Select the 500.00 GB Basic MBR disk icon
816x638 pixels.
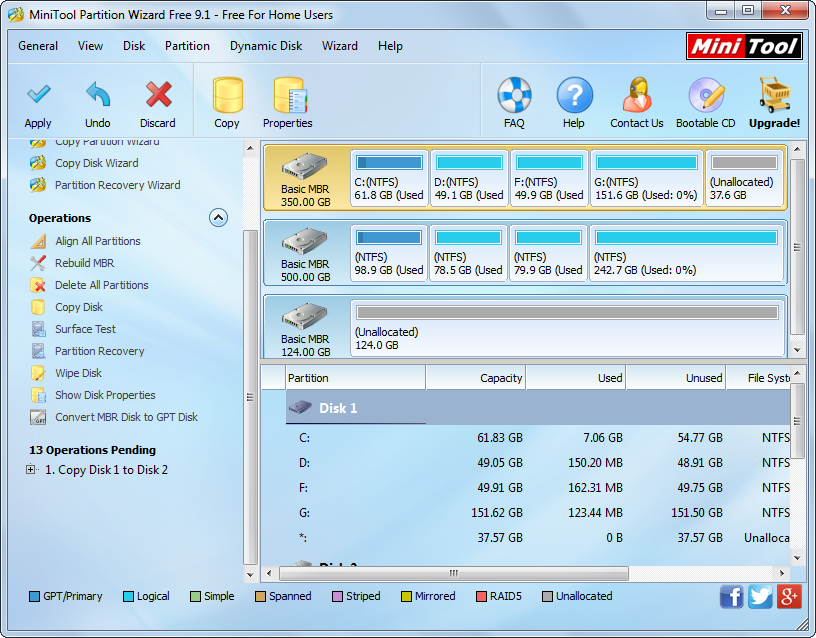[x=305, y=241]
